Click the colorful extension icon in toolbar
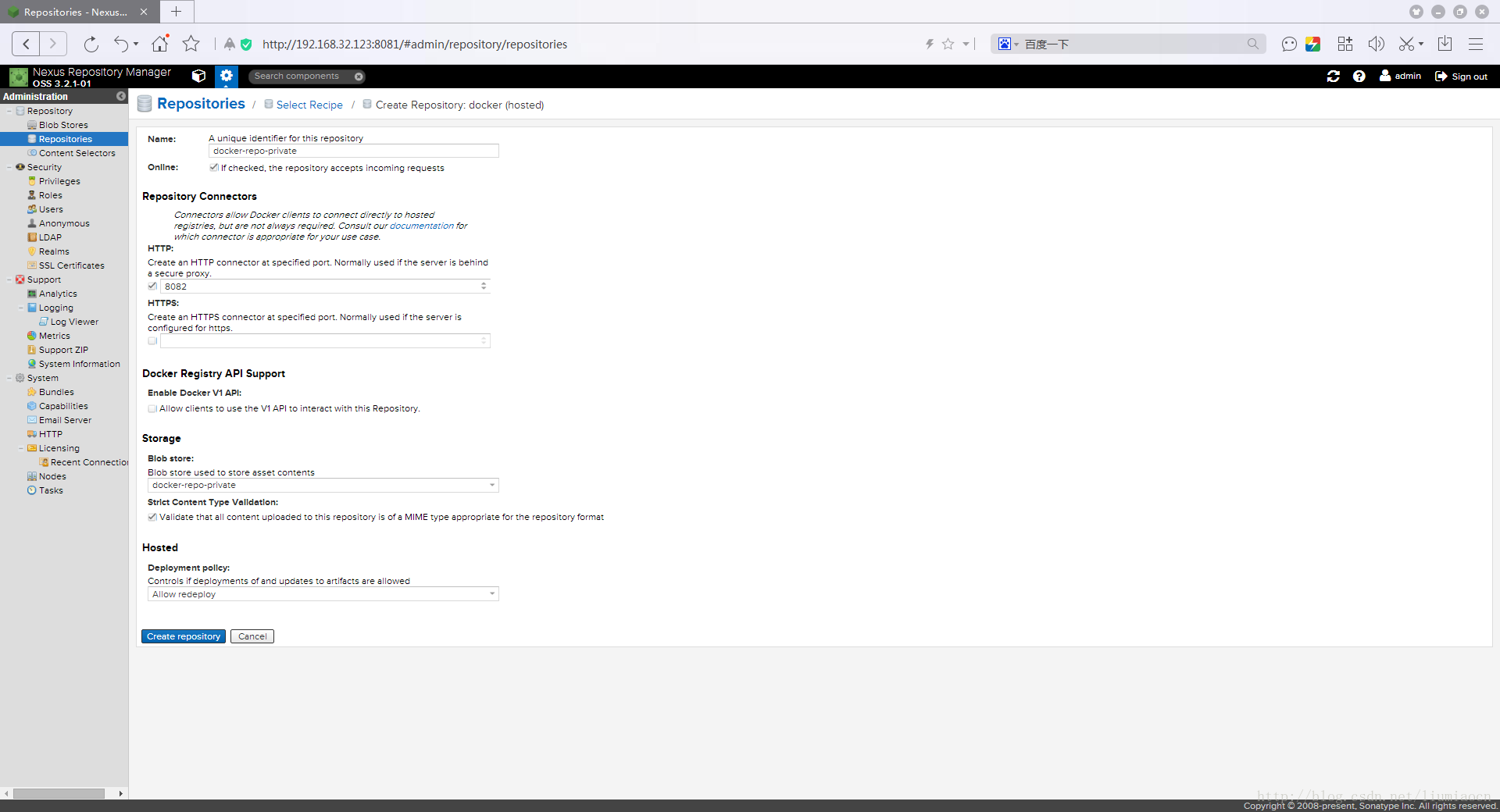The image size is (1500, 812). (x=1312, y=44)
